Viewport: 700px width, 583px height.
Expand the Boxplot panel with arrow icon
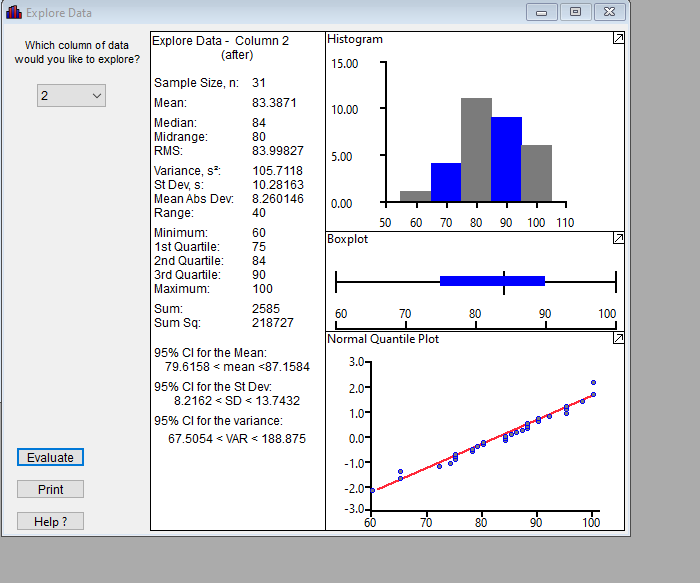click(618, 238)
